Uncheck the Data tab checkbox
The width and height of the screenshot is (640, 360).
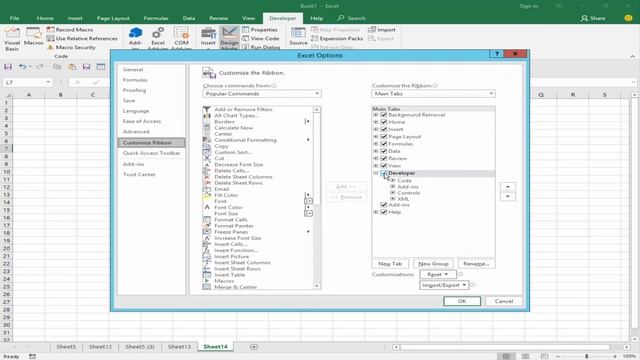384,151
